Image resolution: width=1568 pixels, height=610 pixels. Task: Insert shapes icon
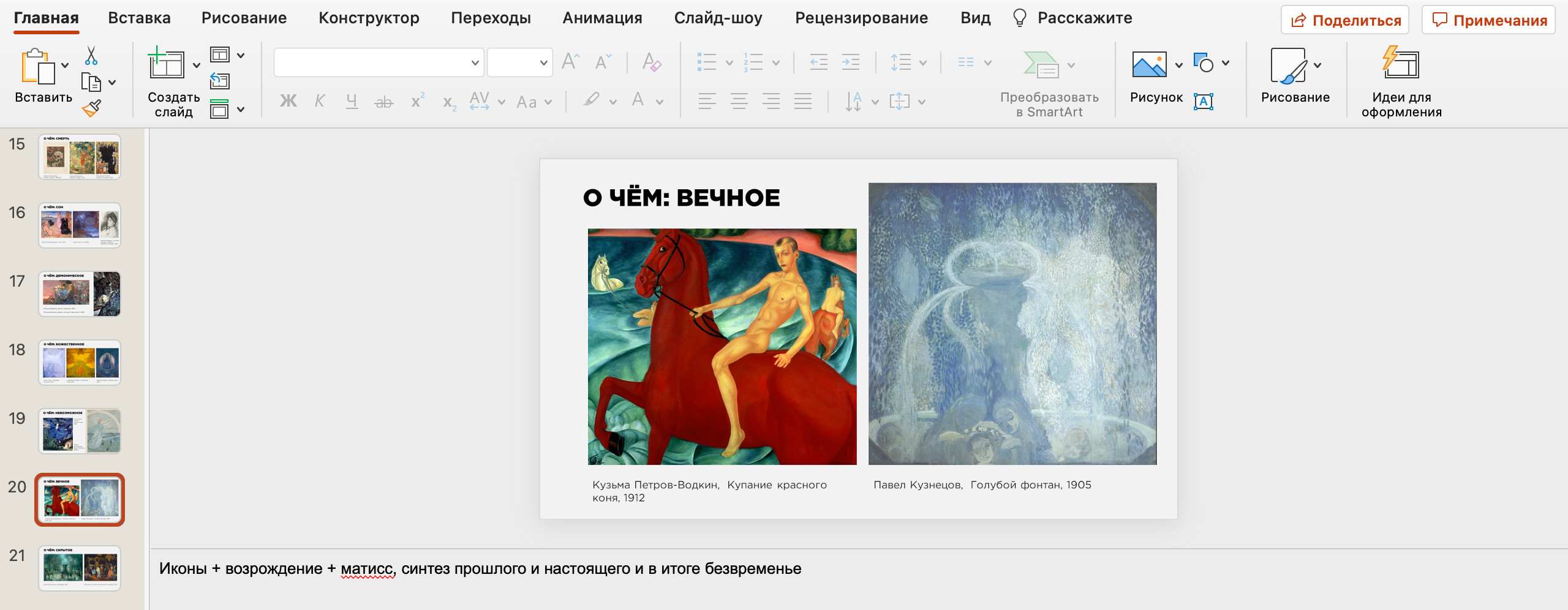[1204, 62]
